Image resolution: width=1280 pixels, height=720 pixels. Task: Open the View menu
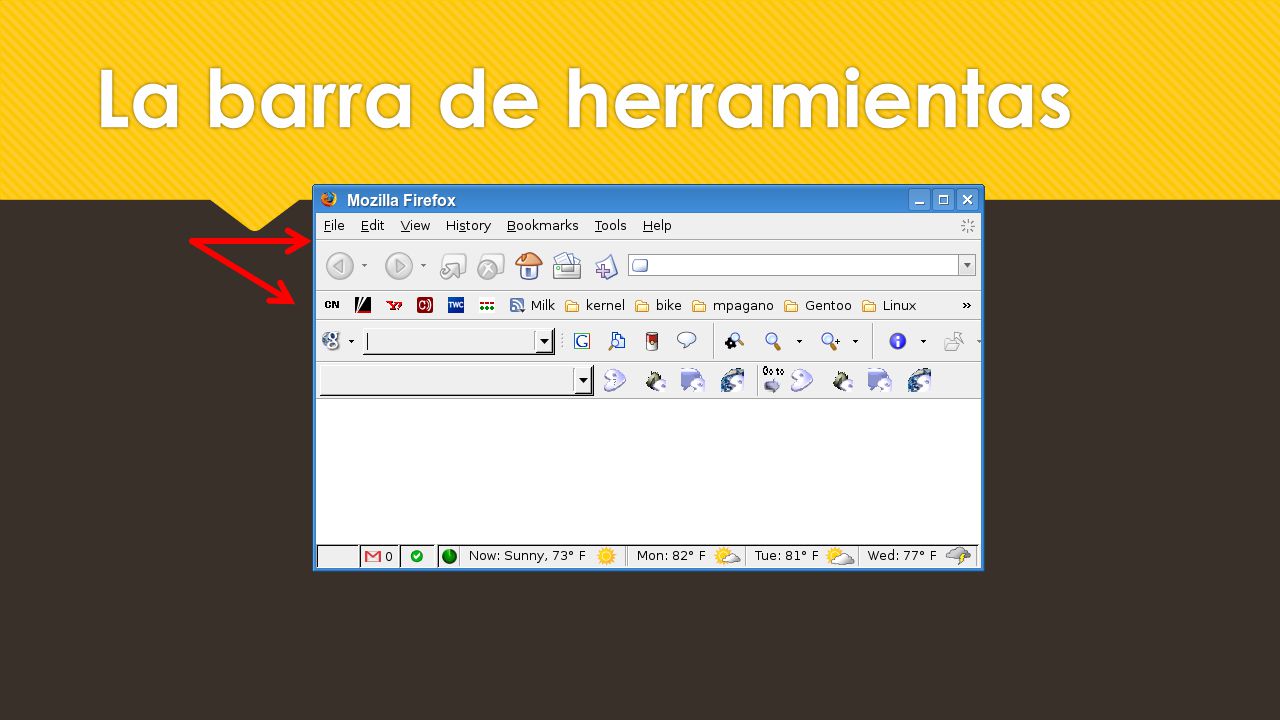point(415,226)
